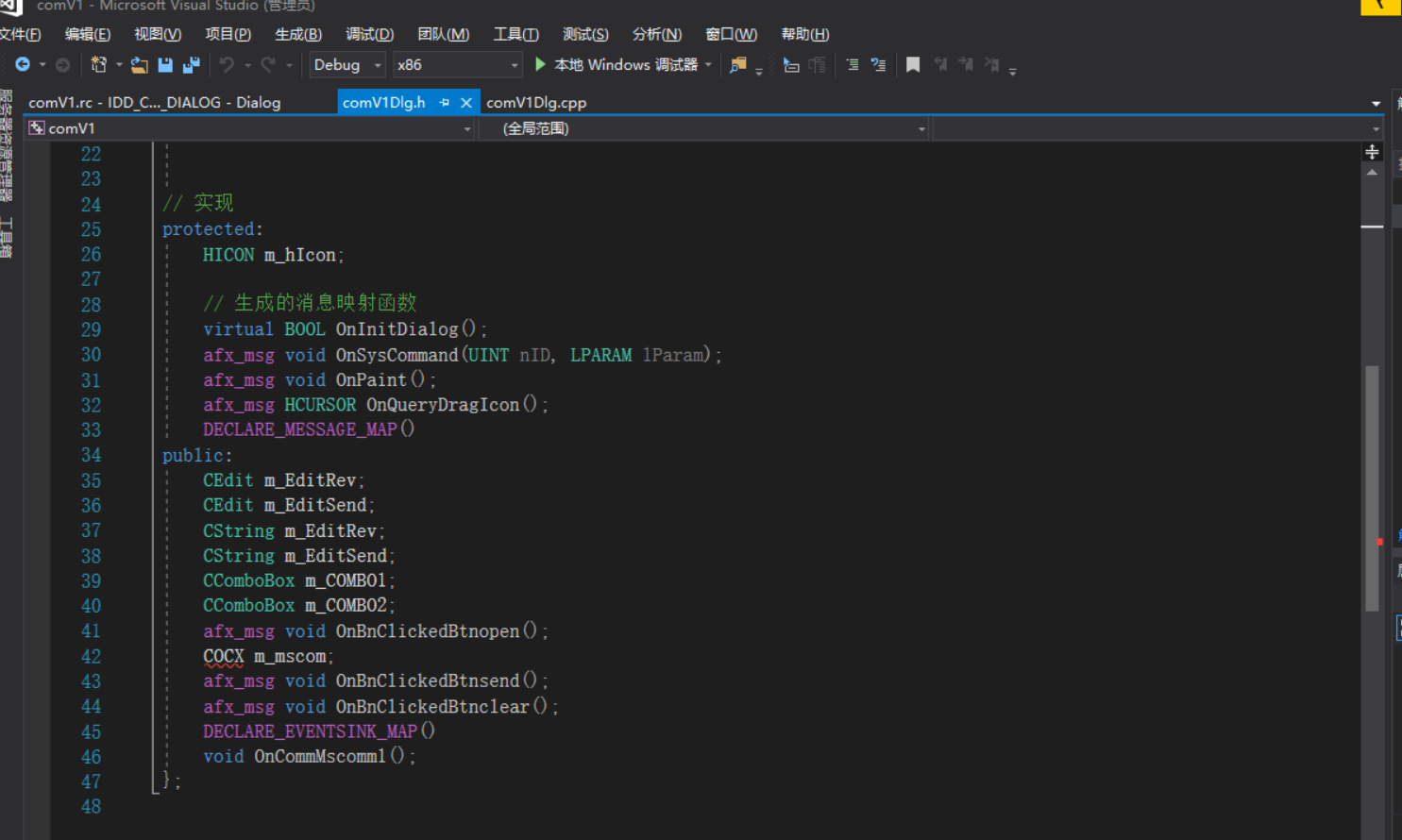
Task: Click the Open File folder icon
Action: coord(139,64)
